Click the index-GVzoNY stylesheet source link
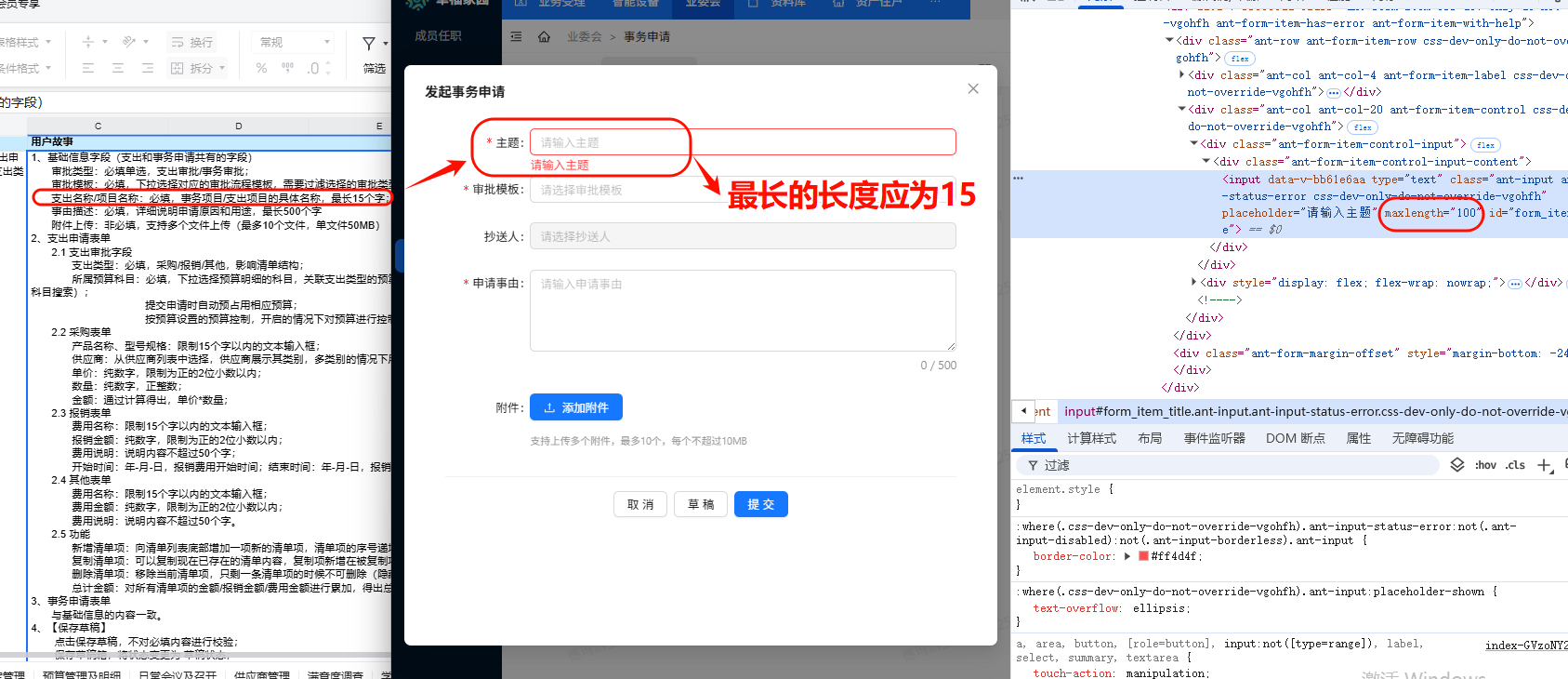The width and height of the screenshot is (1568, 679). (1526, 645)
